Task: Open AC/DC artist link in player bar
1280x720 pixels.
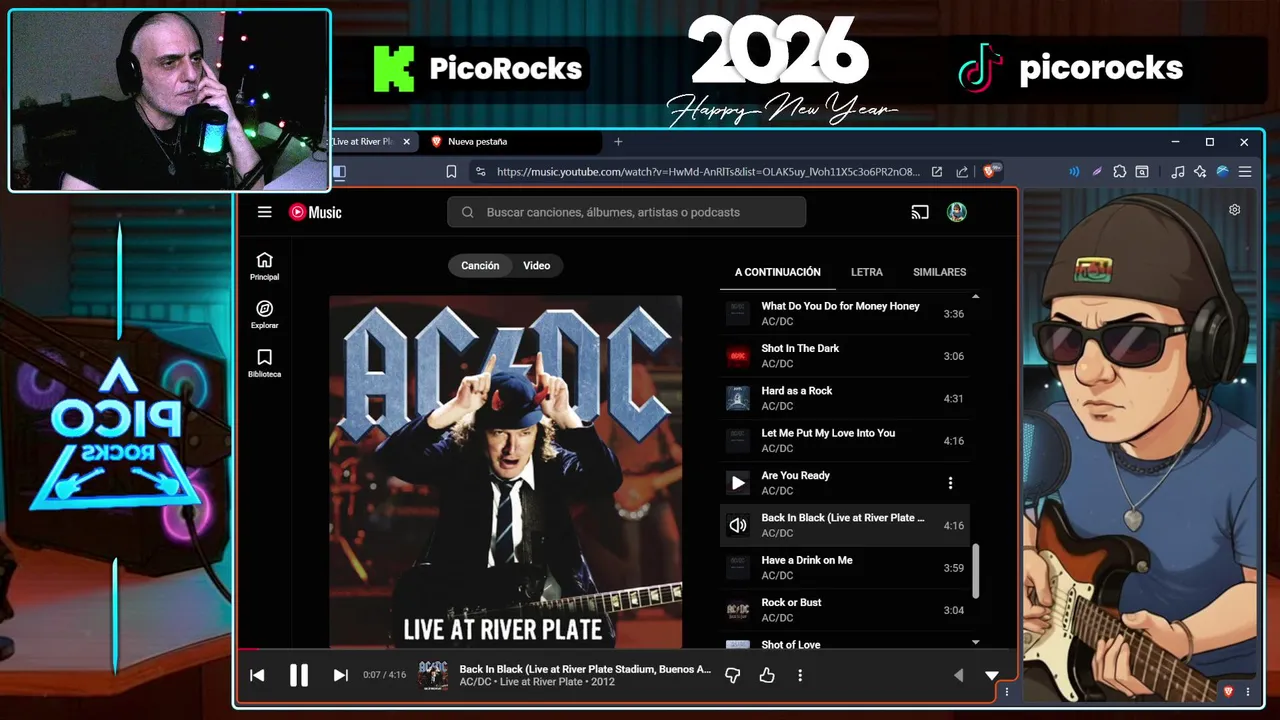Action: coord(475,682)
